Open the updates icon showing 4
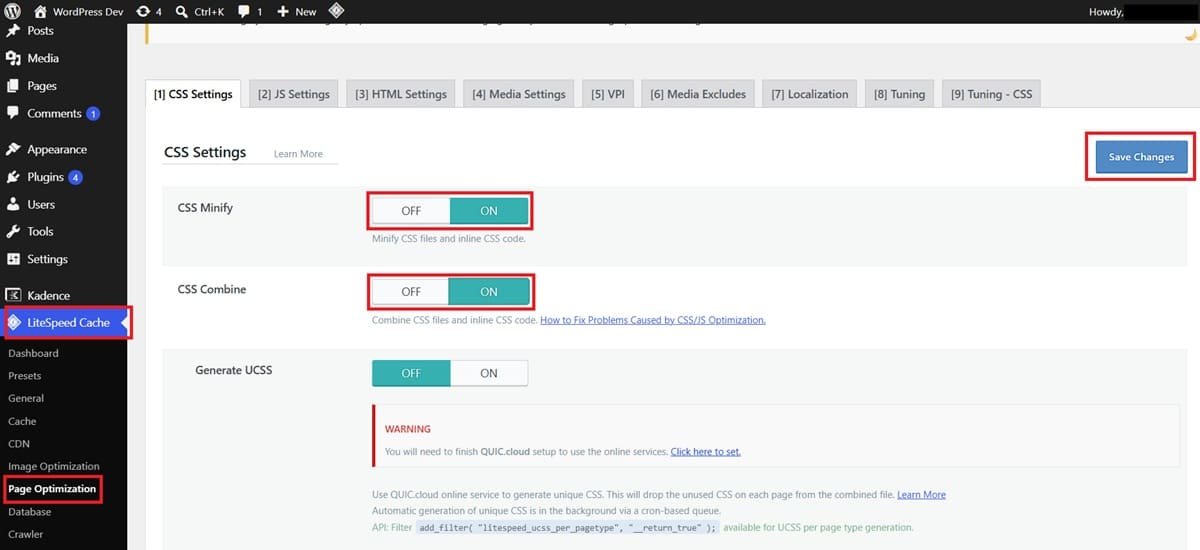This screenshot has width=1200, height=550. tap(143, 11)
